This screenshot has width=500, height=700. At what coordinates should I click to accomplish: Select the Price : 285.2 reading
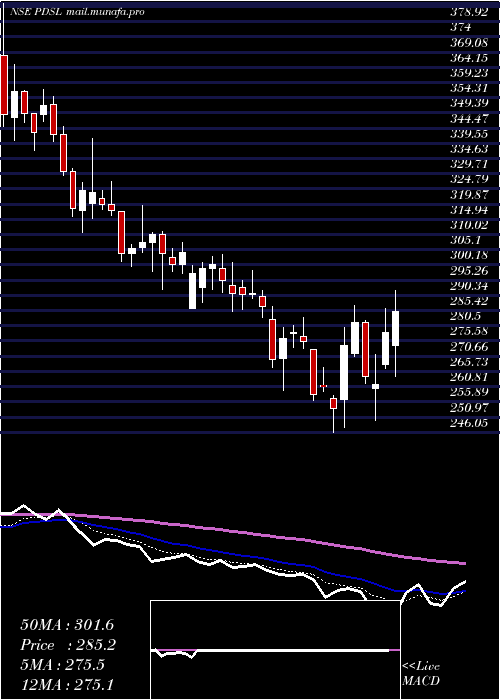coord(68,645)
